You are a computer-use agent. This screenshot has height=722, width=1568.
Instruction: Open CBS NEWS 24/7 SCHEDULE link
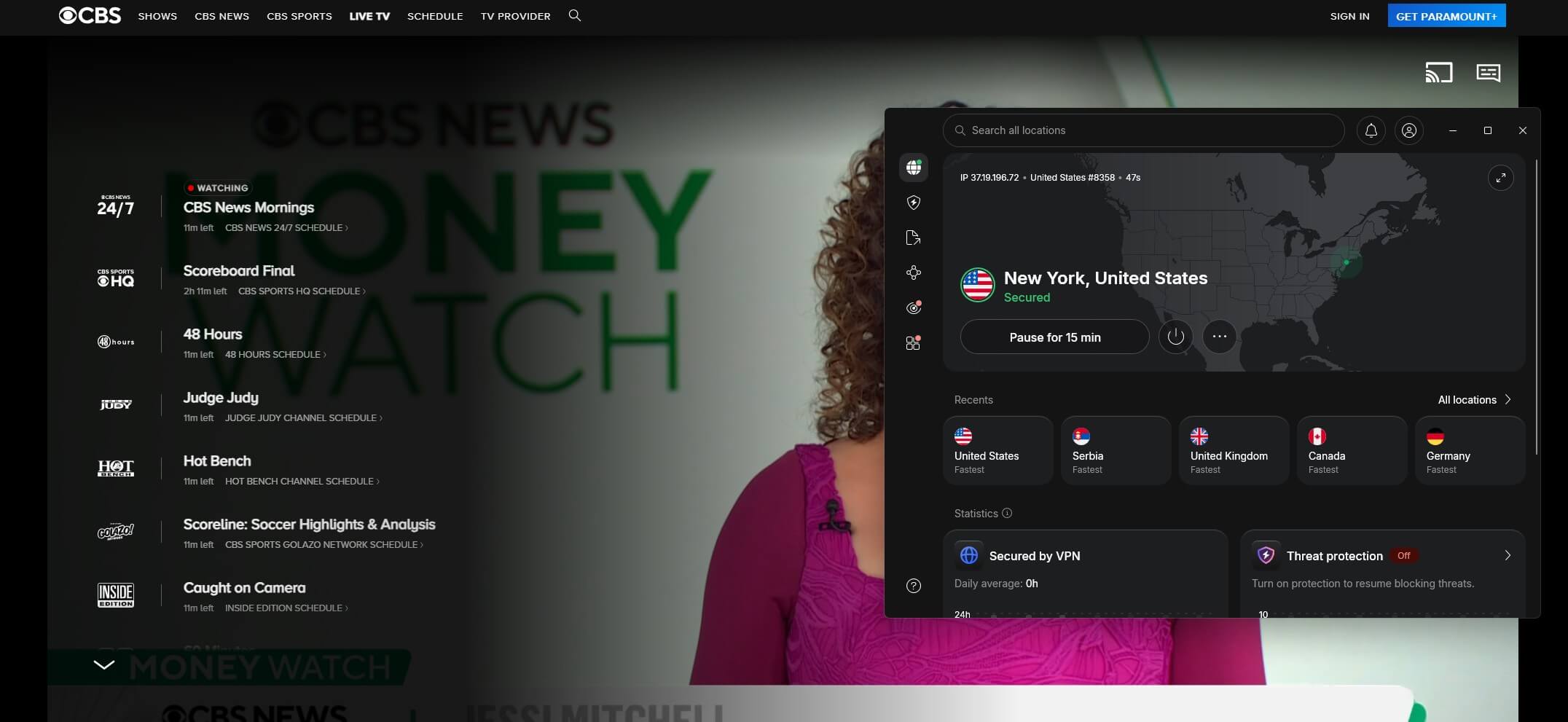286,228
